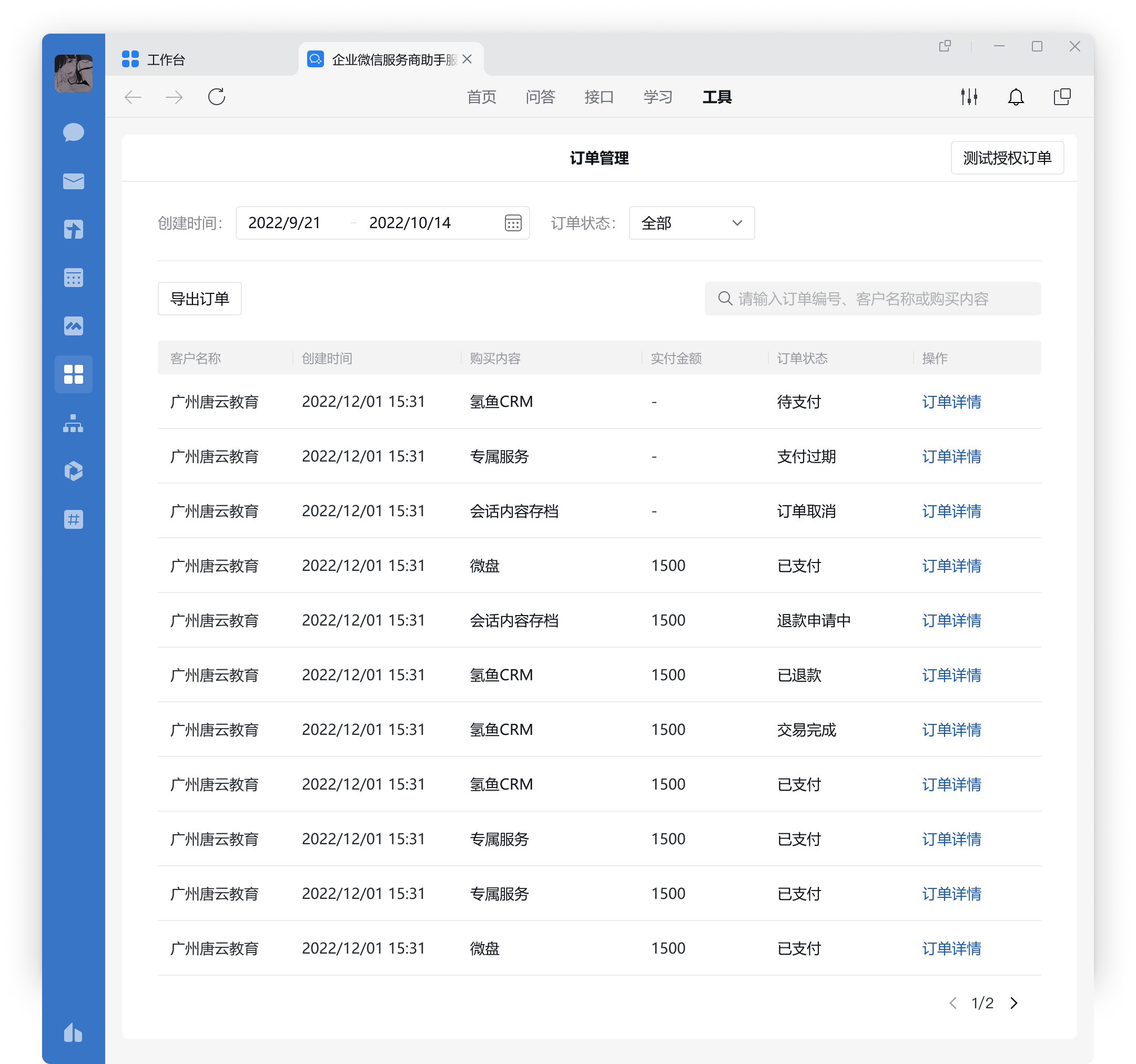The width and height of the screenshot is (1136, 1064).
Task: Click the 订单状态 column header
Action: [x=802, y=358]
